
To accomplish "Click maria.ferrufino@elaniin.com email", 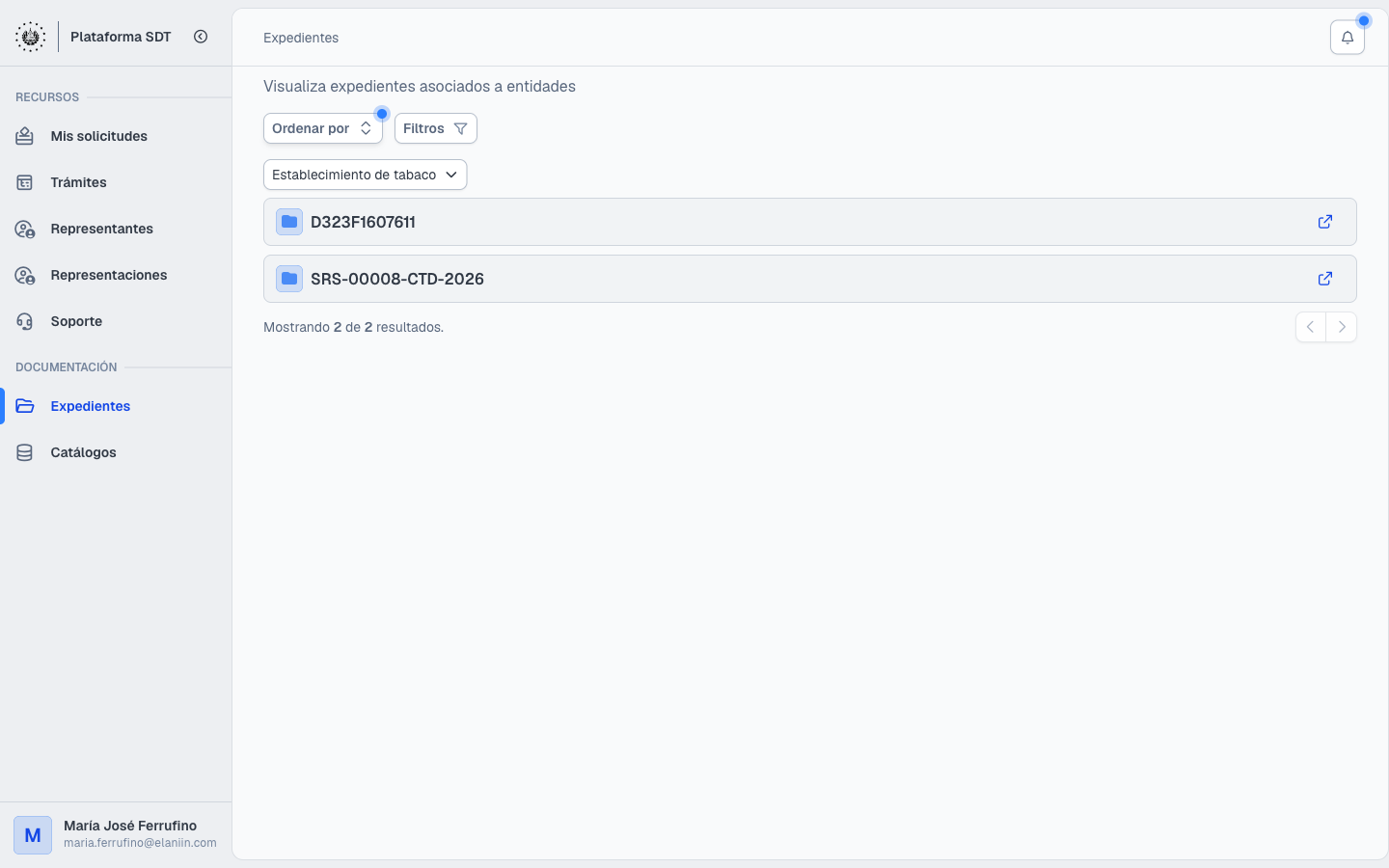I will point(140,843).
